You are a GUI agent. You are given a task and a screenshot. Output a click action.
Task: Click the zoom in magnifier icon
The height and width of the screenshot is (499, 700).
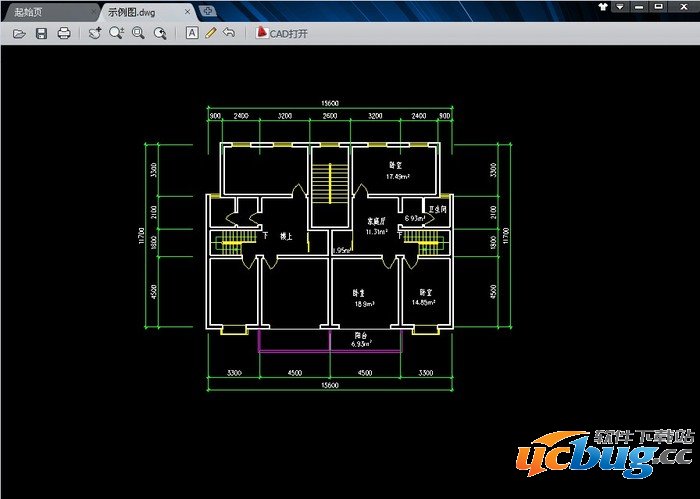tap(116, 33)
